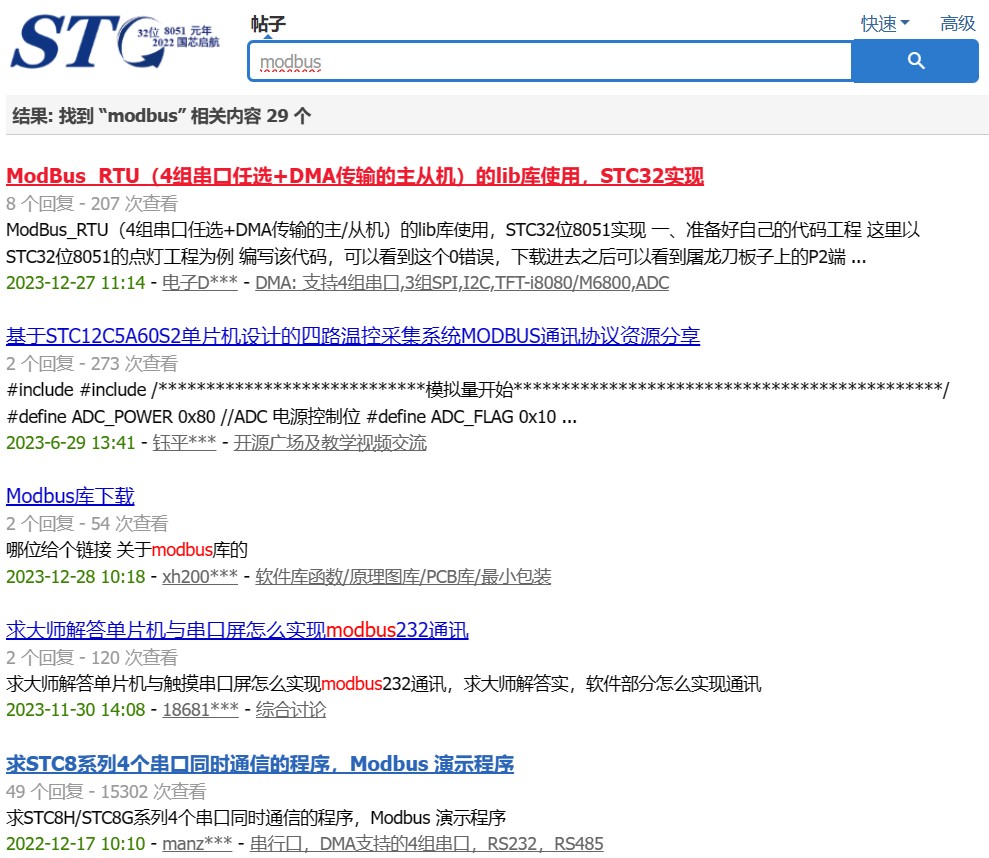Open the 快速 dropdown menu

pos(885,24)
